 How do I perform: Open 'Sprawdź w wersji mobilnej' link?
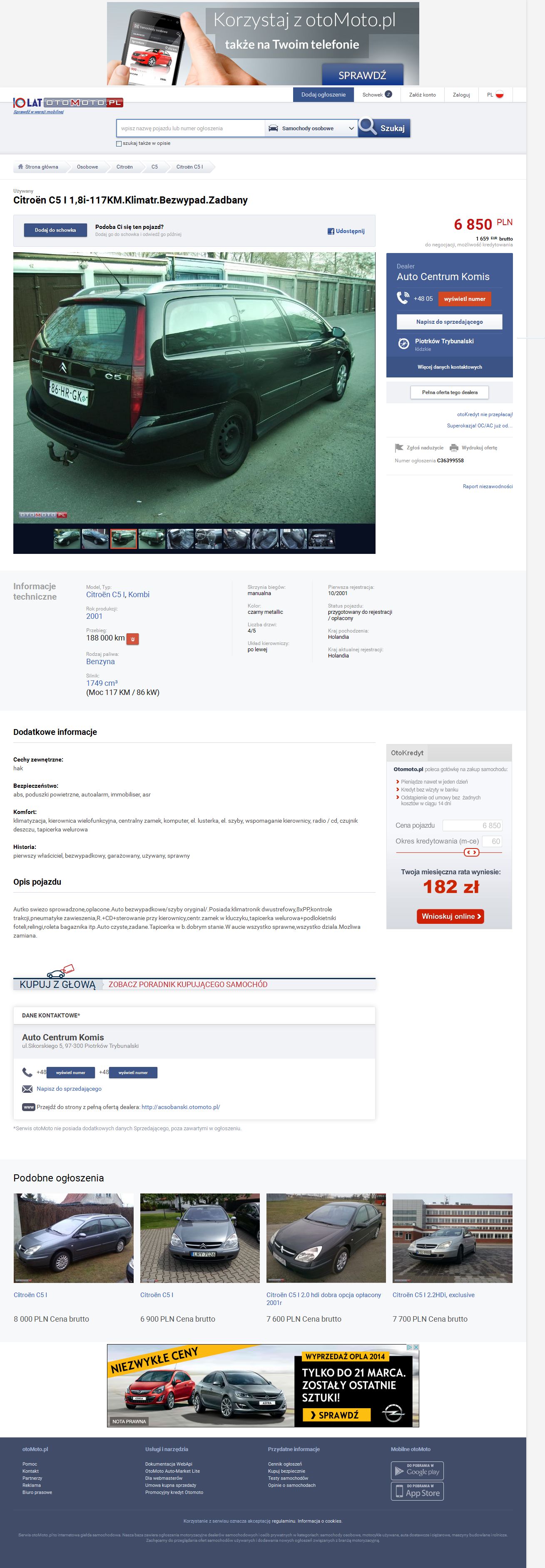click(38, 112)
